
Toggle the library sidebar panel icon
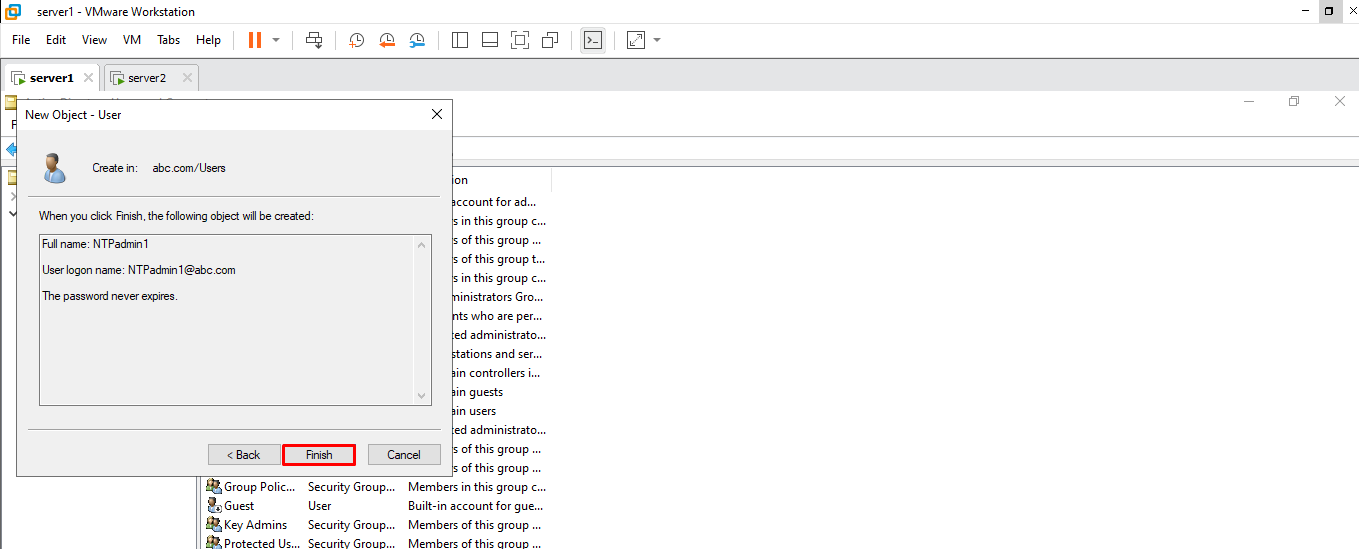point(460,40)
